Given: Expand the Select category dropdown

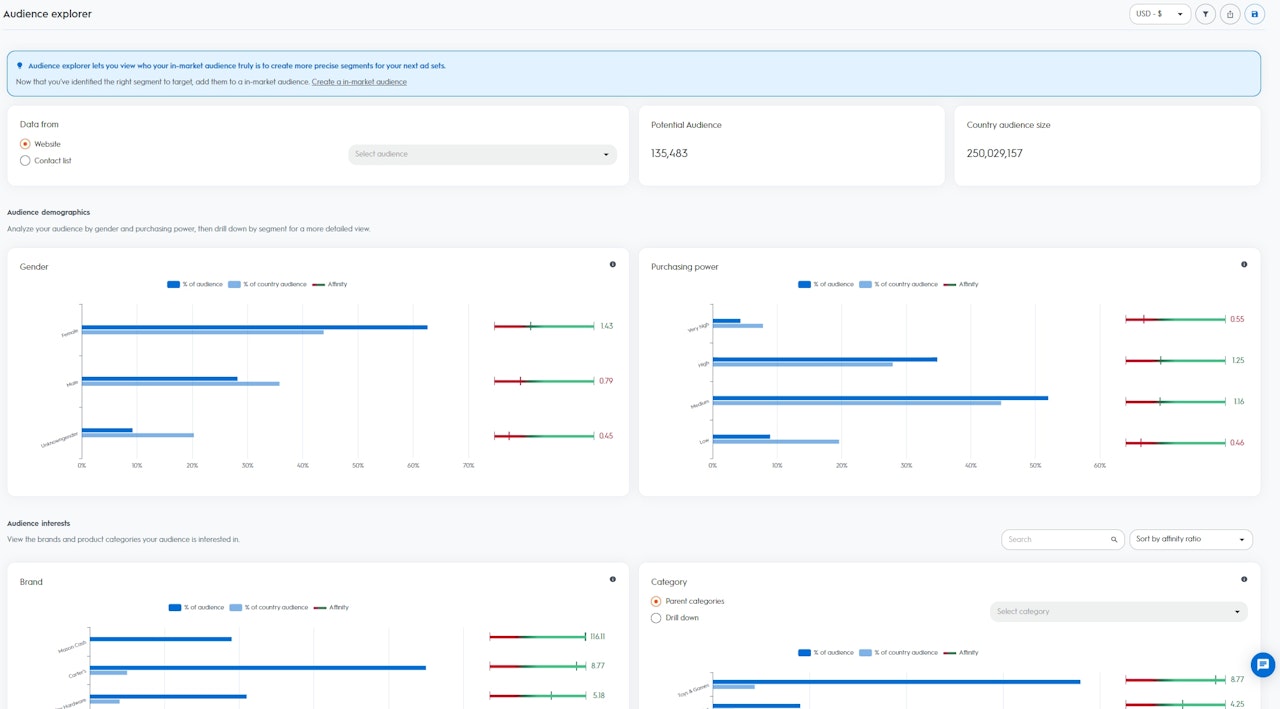Looking at the screenshot, I should coord(1118,611).
